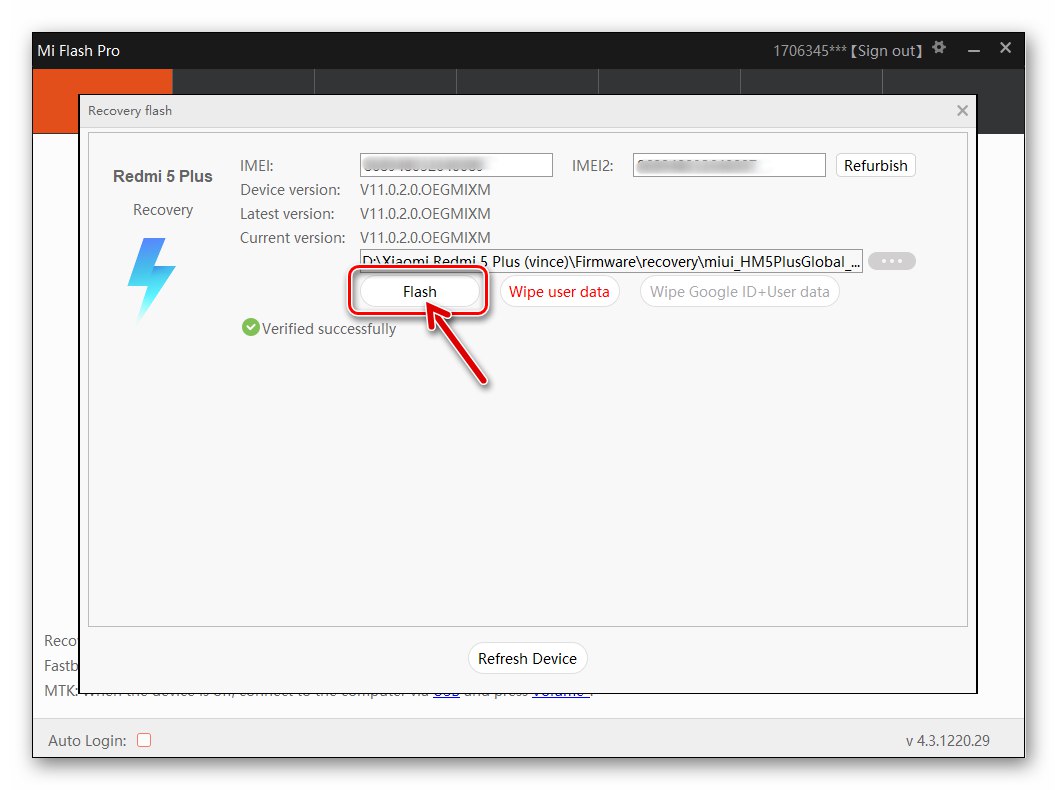
Task: Click Sign out link in title bar
Action: pos(889,51)
